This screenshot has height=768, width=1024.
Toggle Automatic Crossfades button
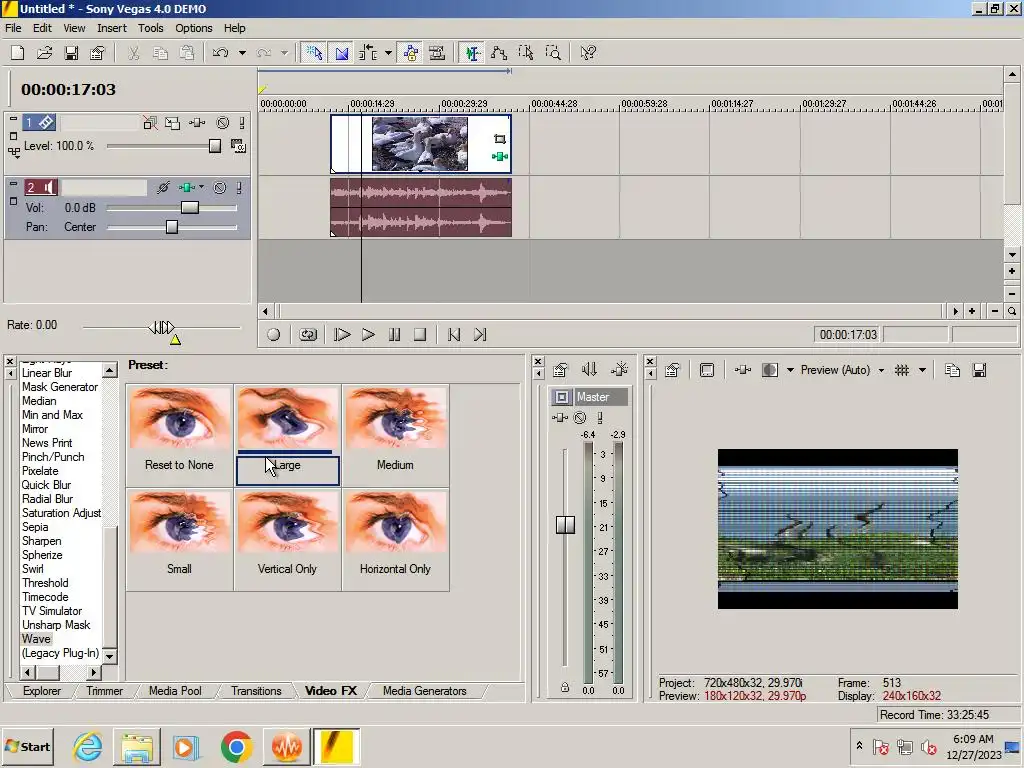click(x=342, y=53)
